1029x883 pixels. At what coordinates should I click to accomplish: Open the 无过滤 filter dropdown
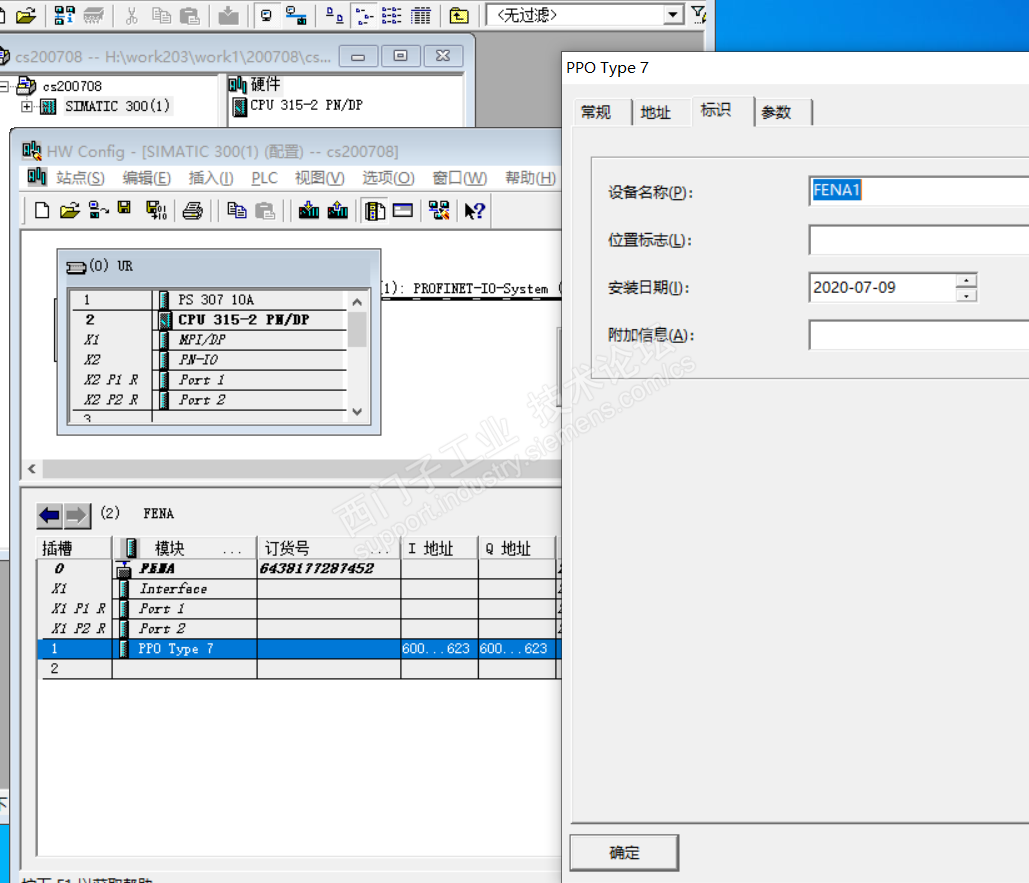point(673,14)
